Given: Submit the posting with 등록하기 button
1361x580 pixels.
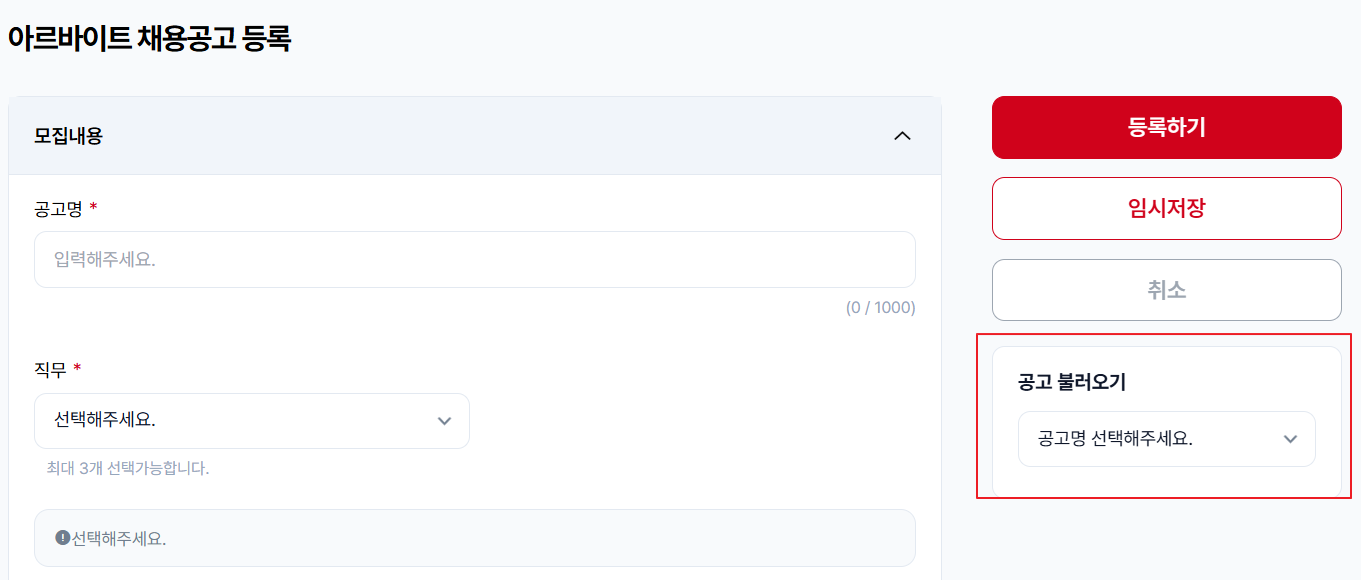Looking at the screenshot, I should (1166, 127).
